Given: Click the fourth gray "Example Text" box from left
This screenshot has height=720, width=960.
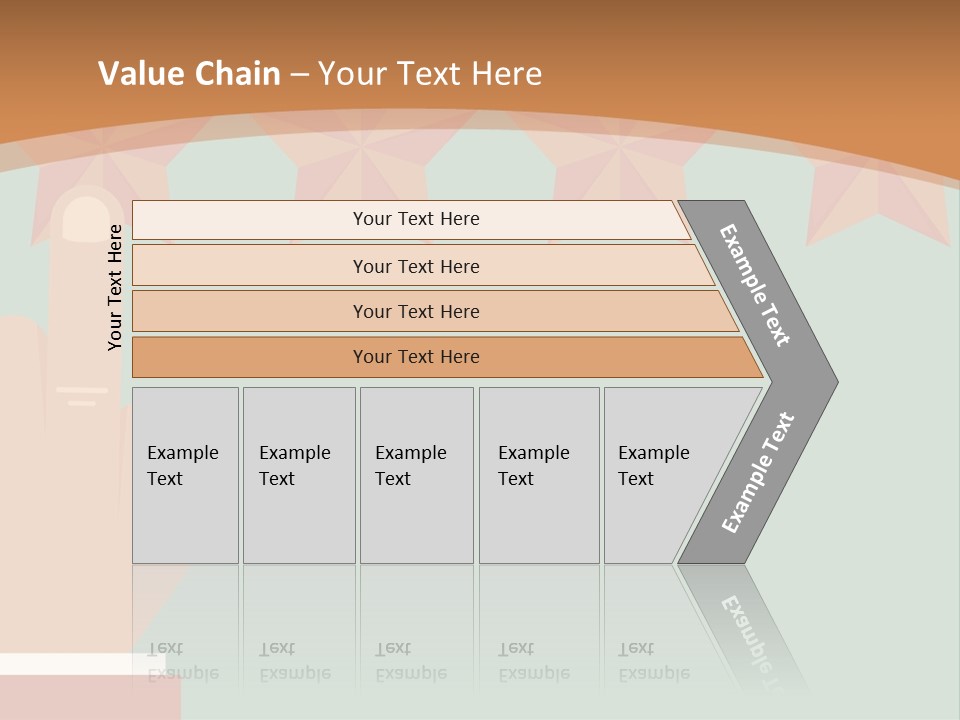Looking at the screenshot, I should click(539, 474).
